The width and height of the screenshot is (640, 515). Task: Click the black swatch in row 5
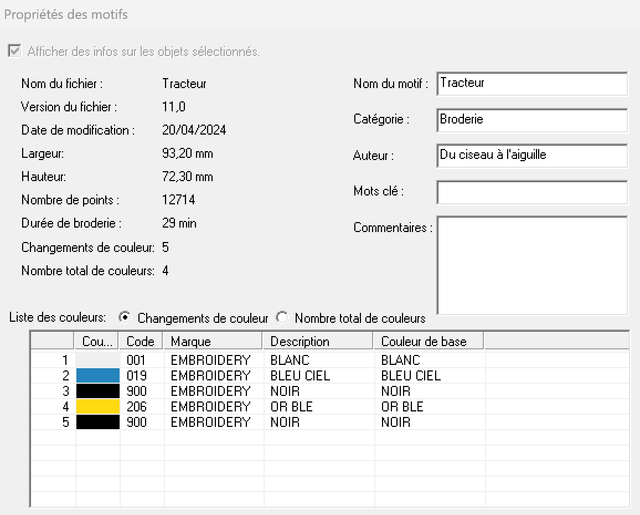(98, 423)
